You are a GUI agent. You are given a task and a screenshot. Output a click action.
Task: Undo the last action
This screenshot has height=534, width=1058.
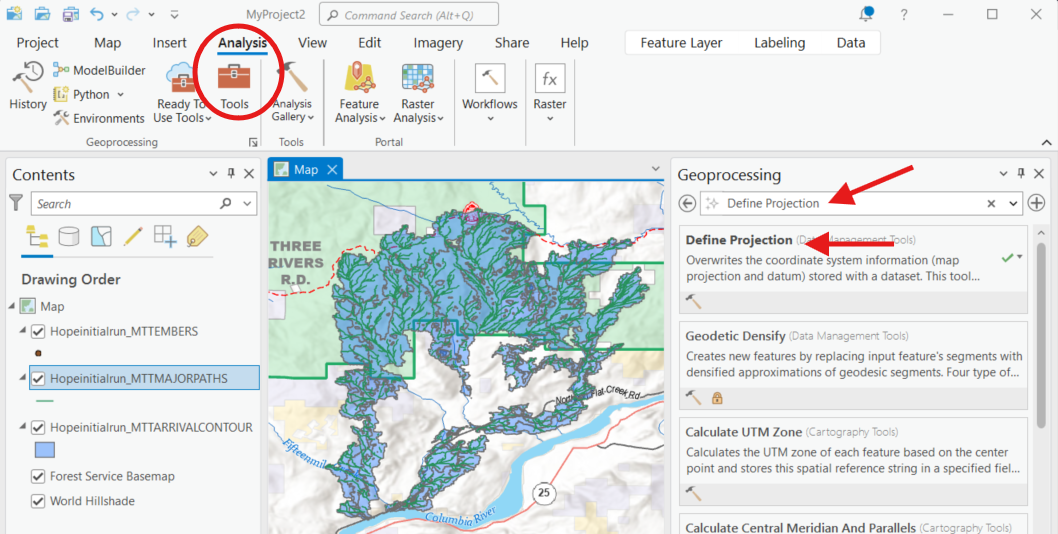tap(98, 14)
